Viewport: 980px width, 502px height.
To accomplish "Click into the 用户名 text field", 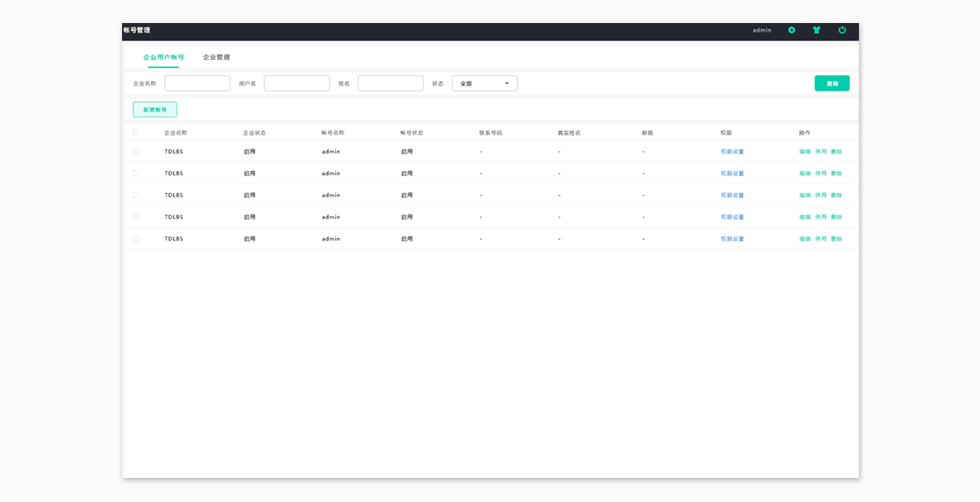I will [x=296, y=84].
